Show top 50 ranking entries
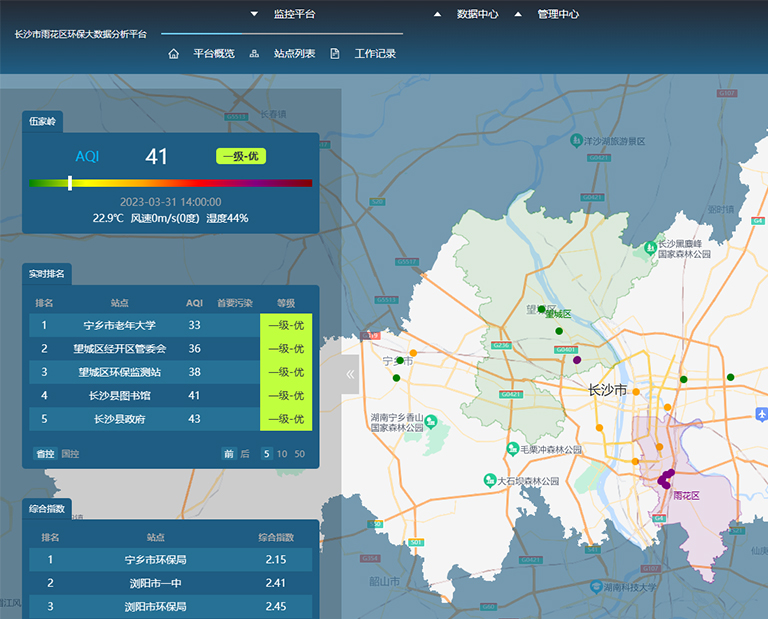768x619 pixels. (300, 454)
